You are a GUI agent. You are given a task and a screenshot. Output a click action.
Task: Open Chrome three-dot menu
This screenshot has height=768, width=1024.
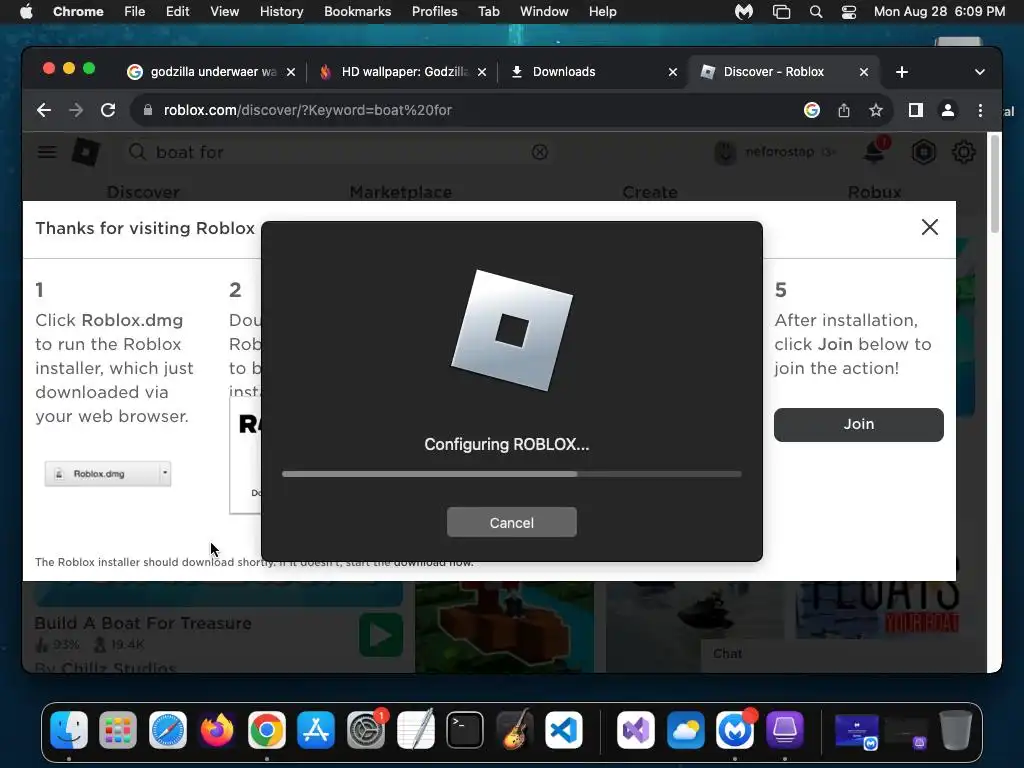click(x=980, y=110)
